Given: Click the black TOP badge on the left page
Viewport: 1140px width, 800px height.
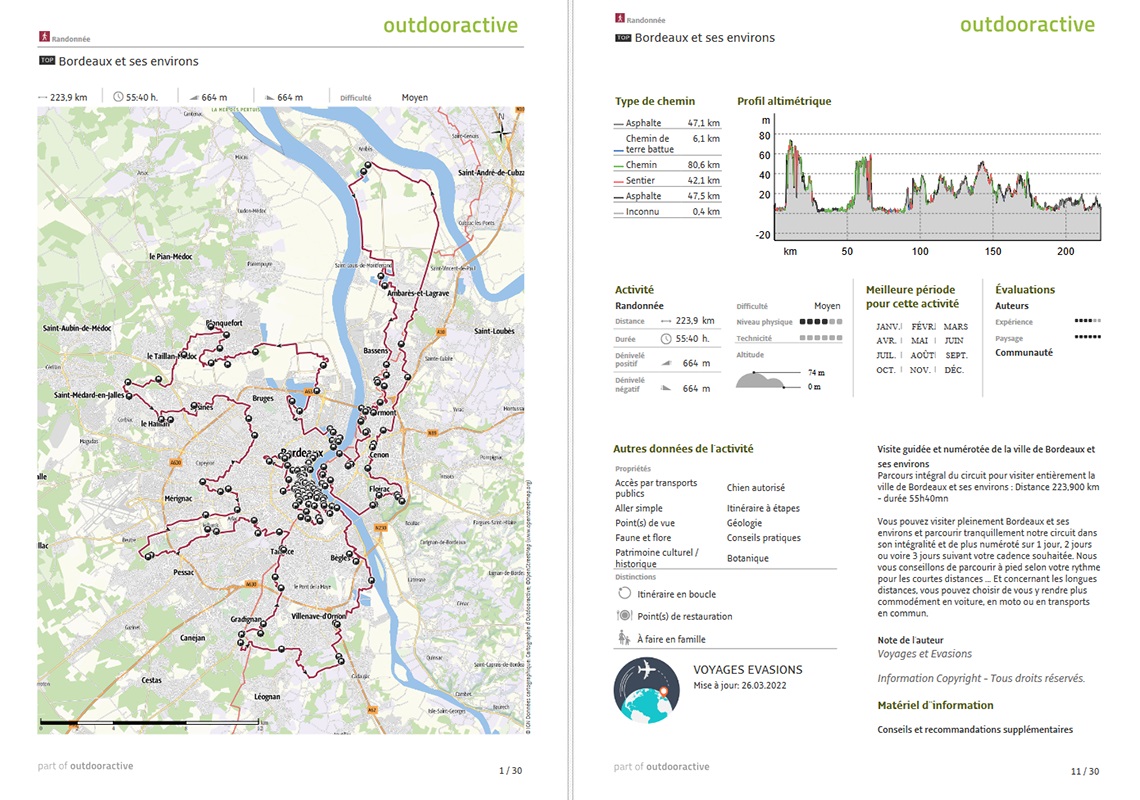Looking at the screenshot, I should pos(46,61).
